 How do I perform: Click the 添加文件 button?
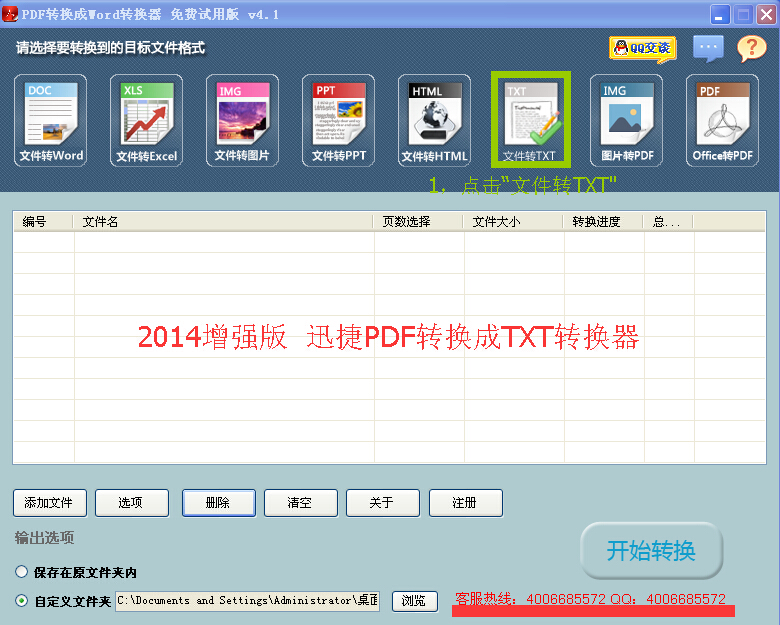50,503
